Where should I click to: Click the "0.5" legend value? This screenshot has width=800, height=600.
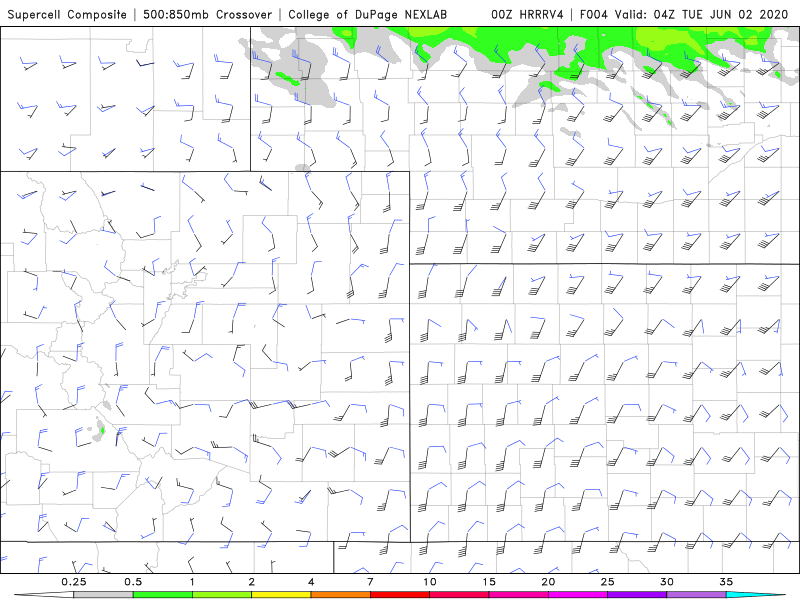point(133,582)
